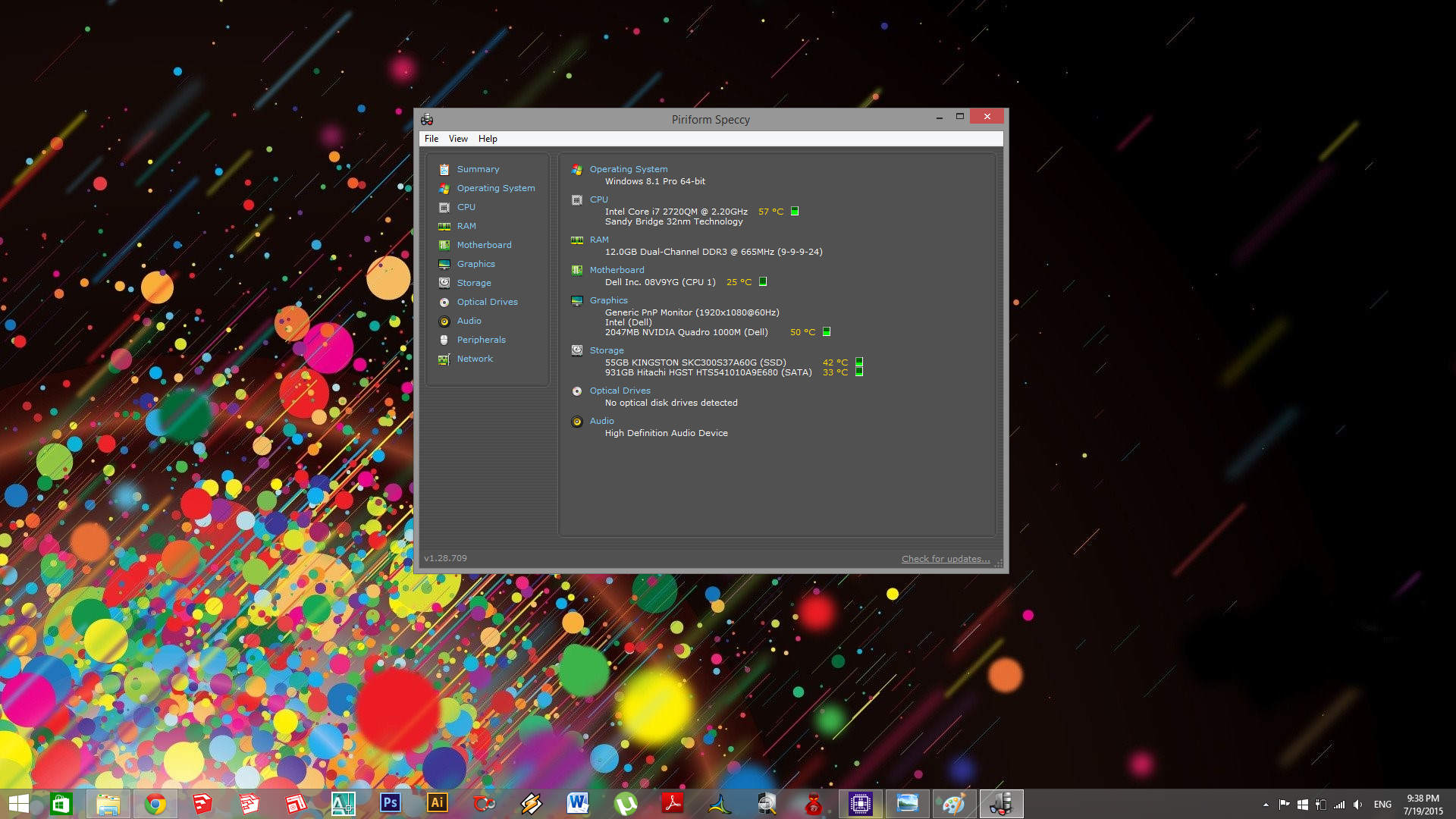Open the CPU section in the sidebar
Screen dimensions: 1456x819
tap(466, 207)
